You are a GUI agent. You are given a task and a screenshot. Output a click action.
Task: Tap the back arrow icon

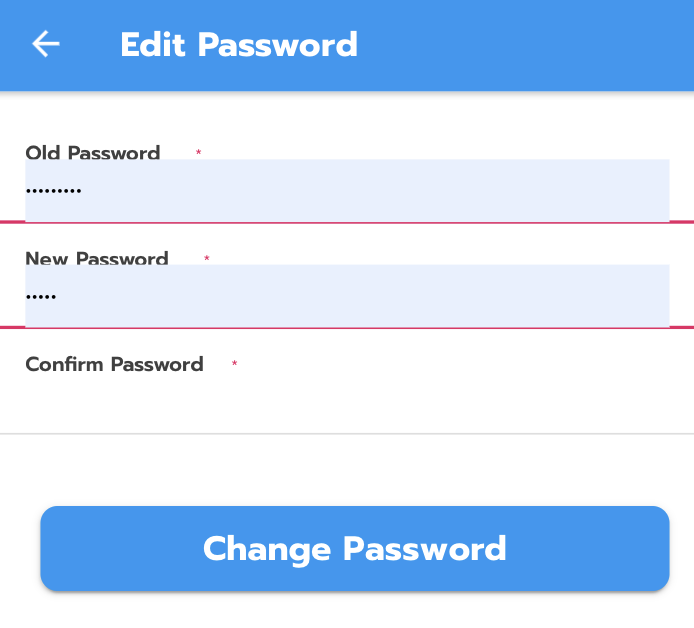46,44
